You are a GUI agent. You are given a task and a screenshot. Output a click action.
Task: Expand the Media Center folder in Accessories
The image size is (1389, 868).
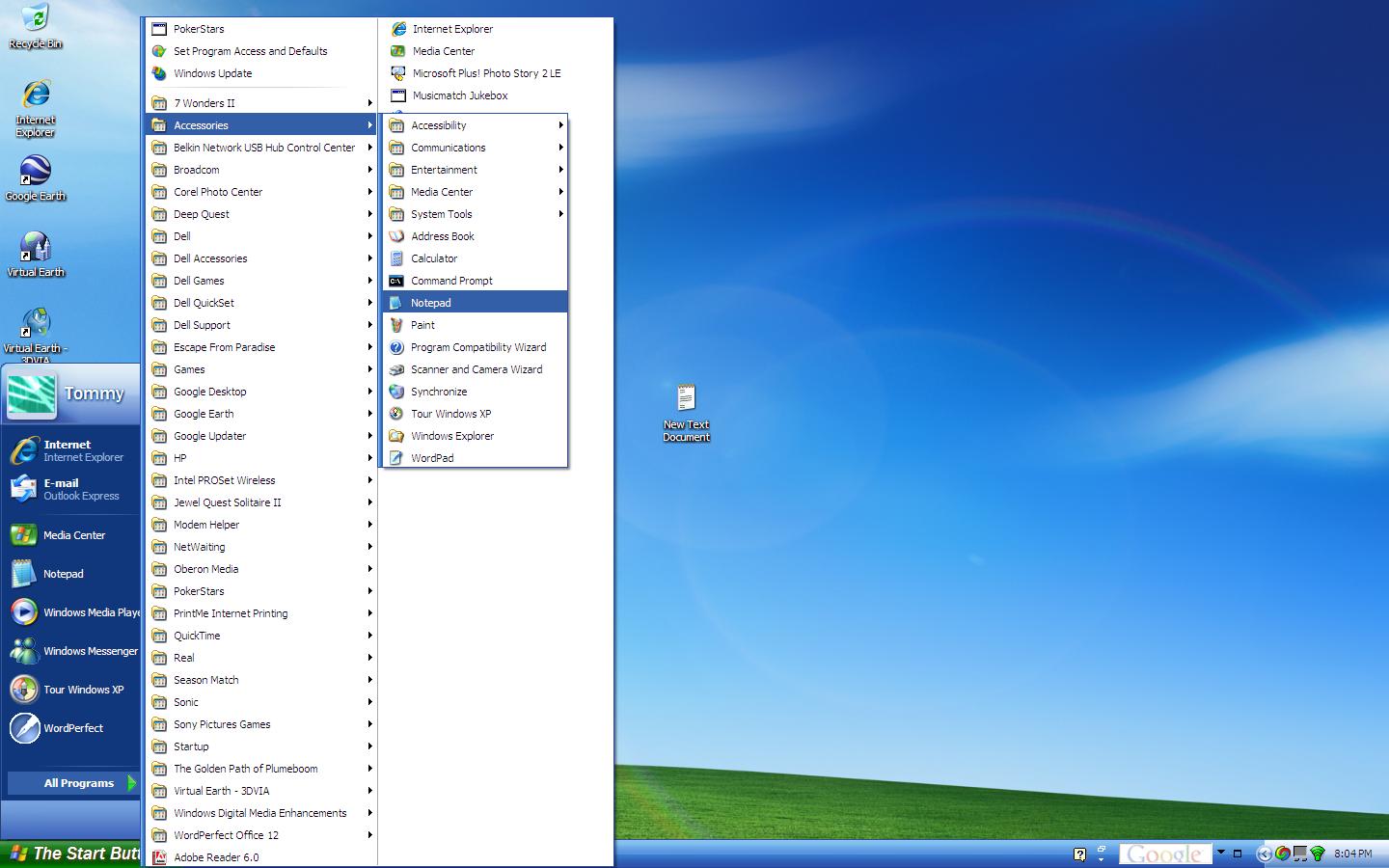(x=476, y=192)
